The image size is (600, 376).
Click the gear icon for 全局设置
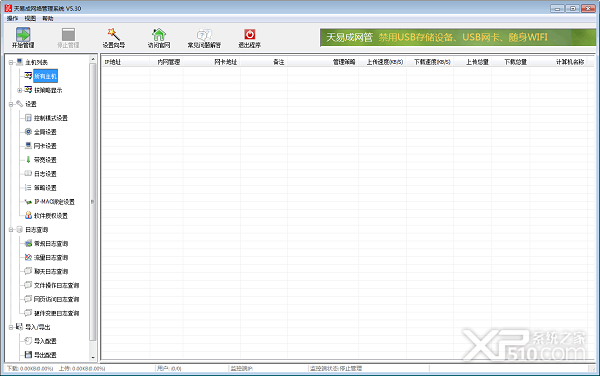click(28, 132)
